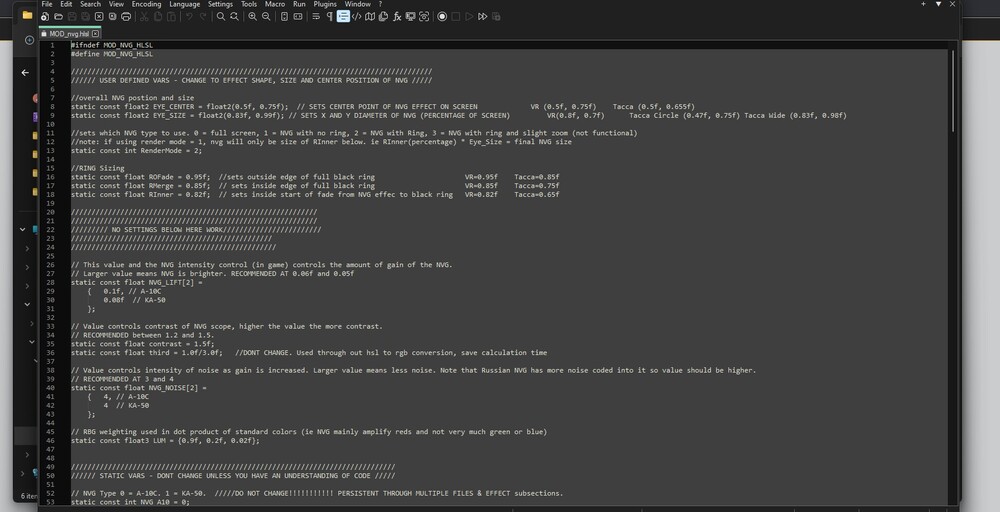The width and height of the screenshot is (1000, 512).
Task: Open the Edit menu
Action: click(x=66, y=4)
